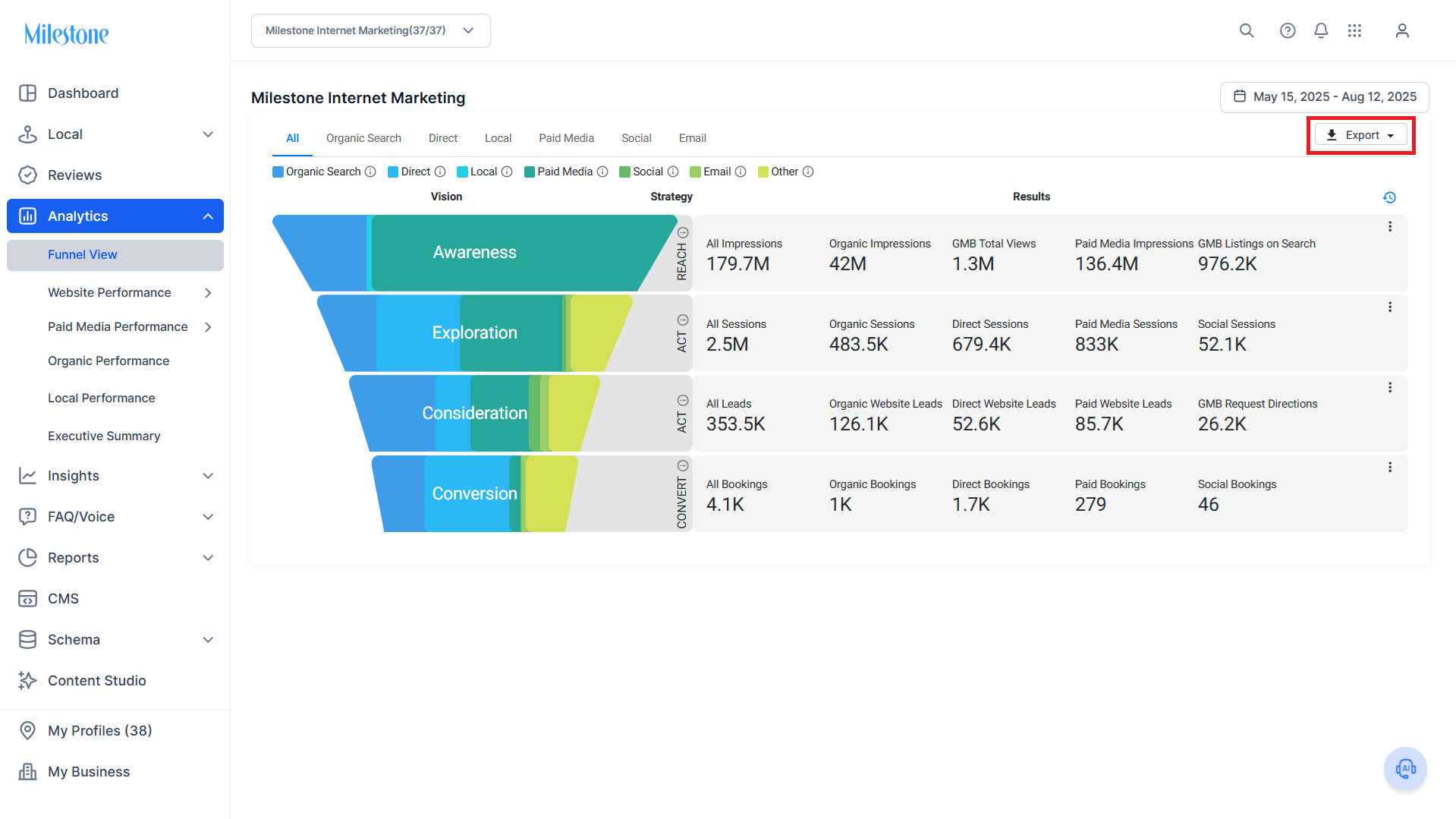Open the notifications bell
The width and height of the screenshot is (1456, 819).
point(1321,30)
